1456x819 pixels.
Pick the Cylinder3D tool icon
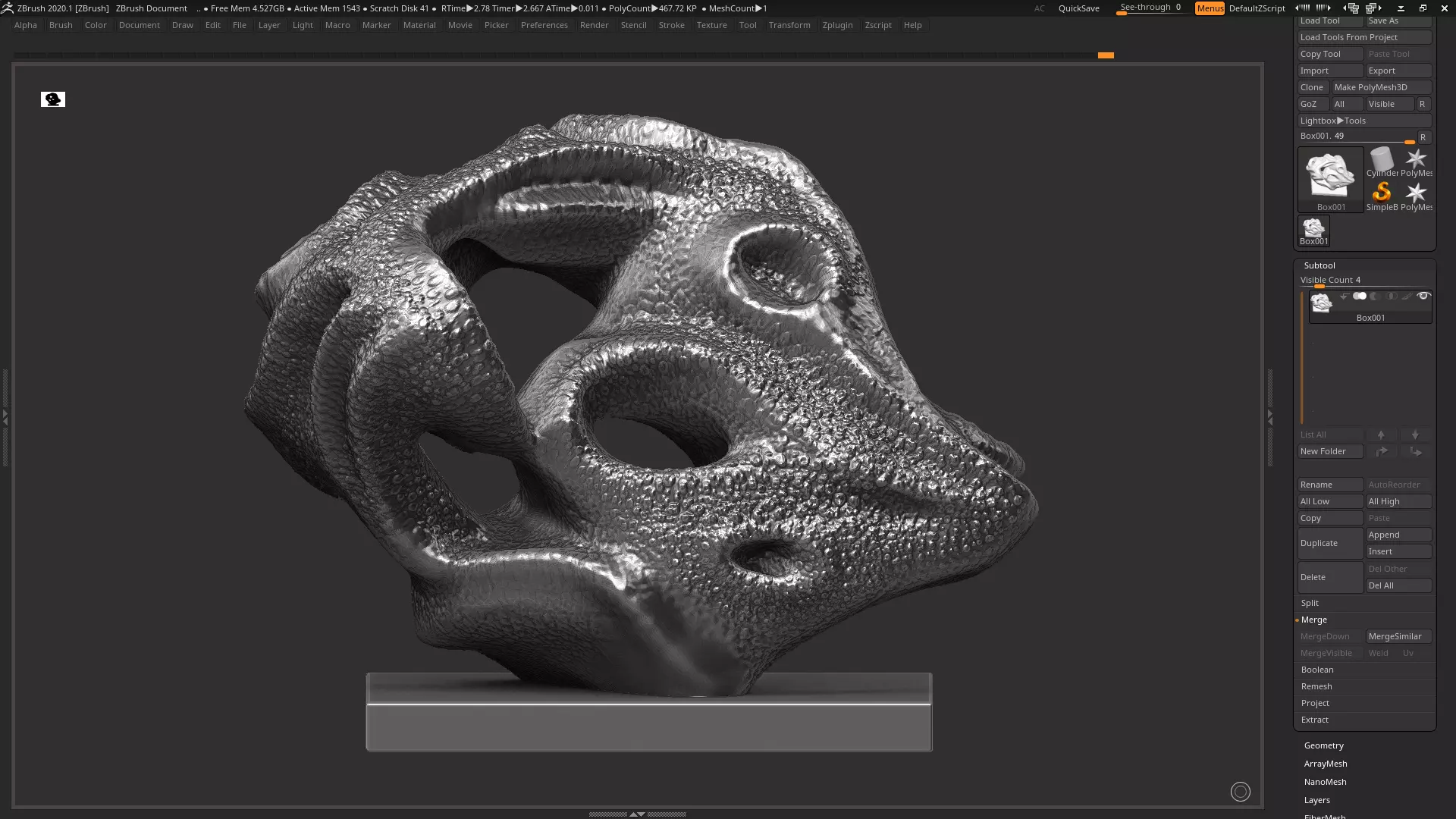[x=1382, y=162]
